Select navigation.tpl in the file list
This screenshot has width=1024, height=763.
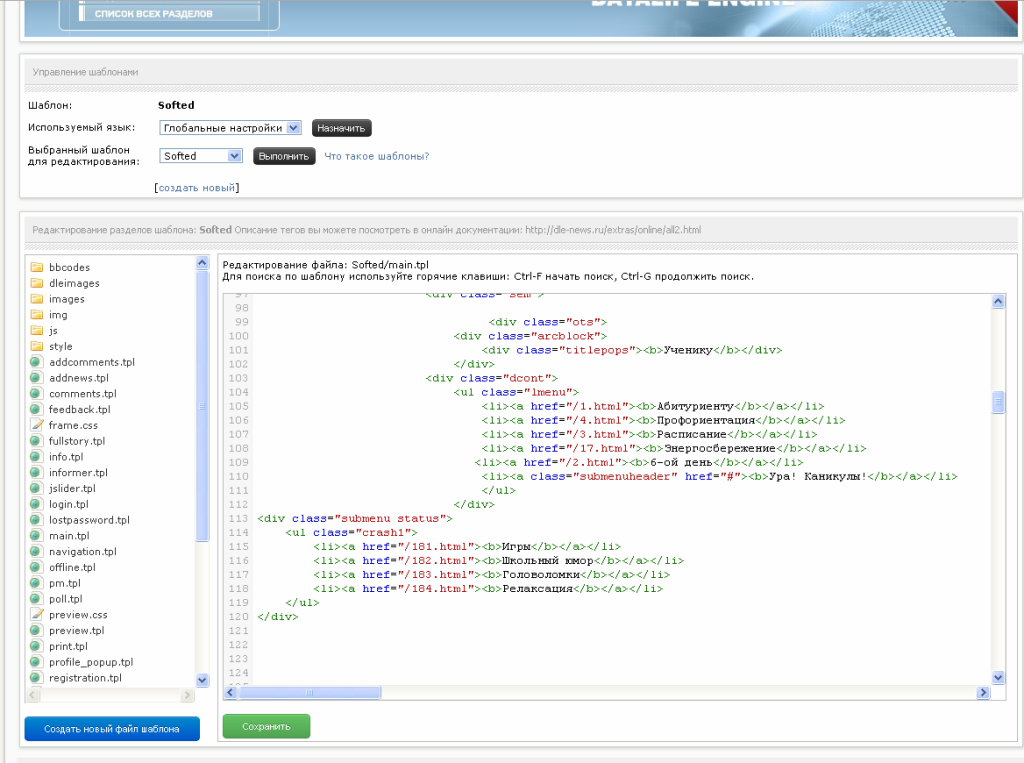82,552
